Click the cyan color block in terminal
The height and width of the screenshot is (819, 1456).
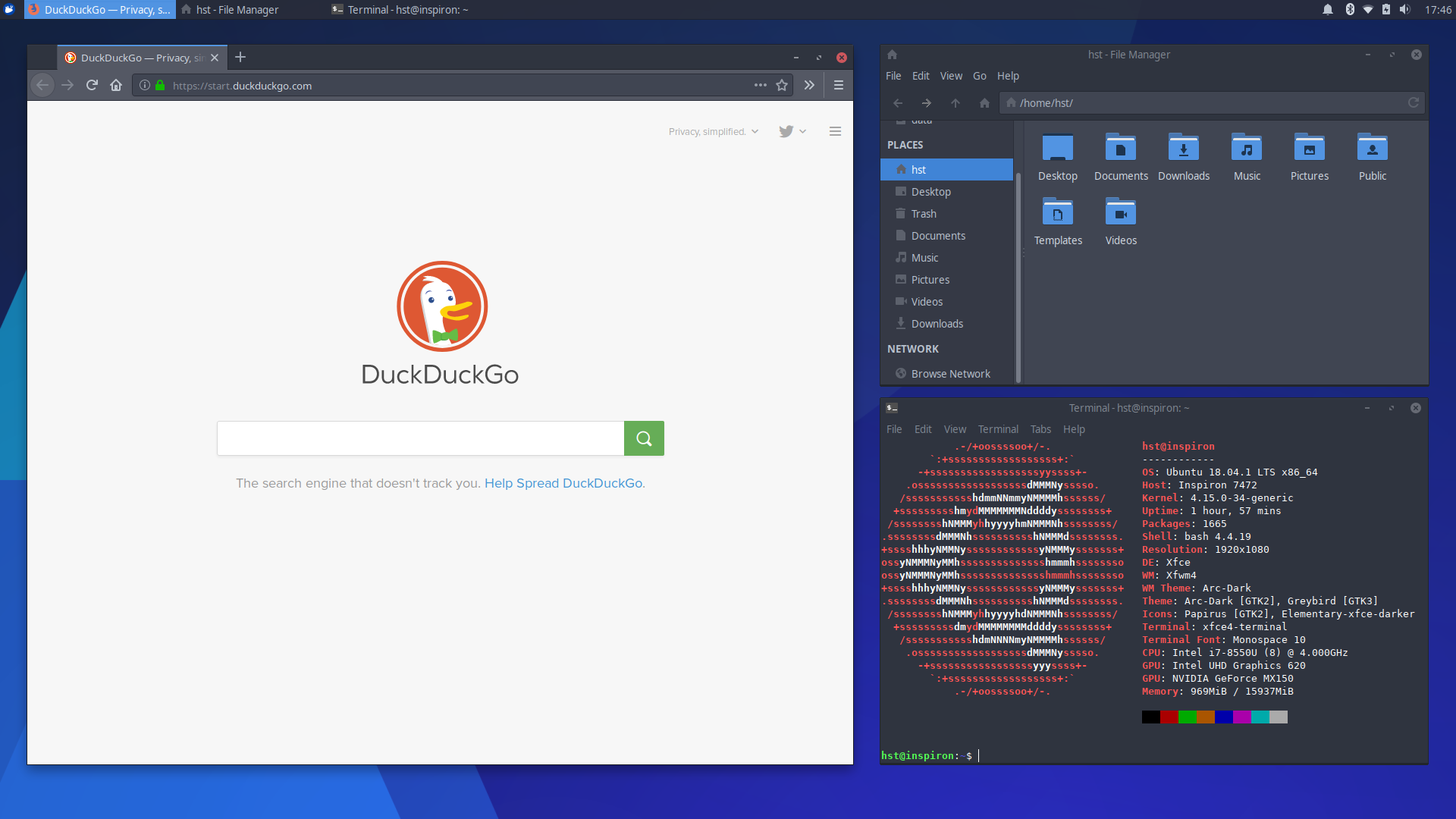[x=1260, y=717]
